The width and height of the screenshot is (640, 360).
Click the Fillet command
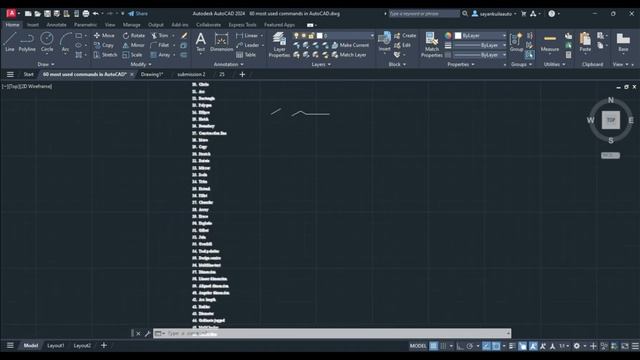point(160,45)
